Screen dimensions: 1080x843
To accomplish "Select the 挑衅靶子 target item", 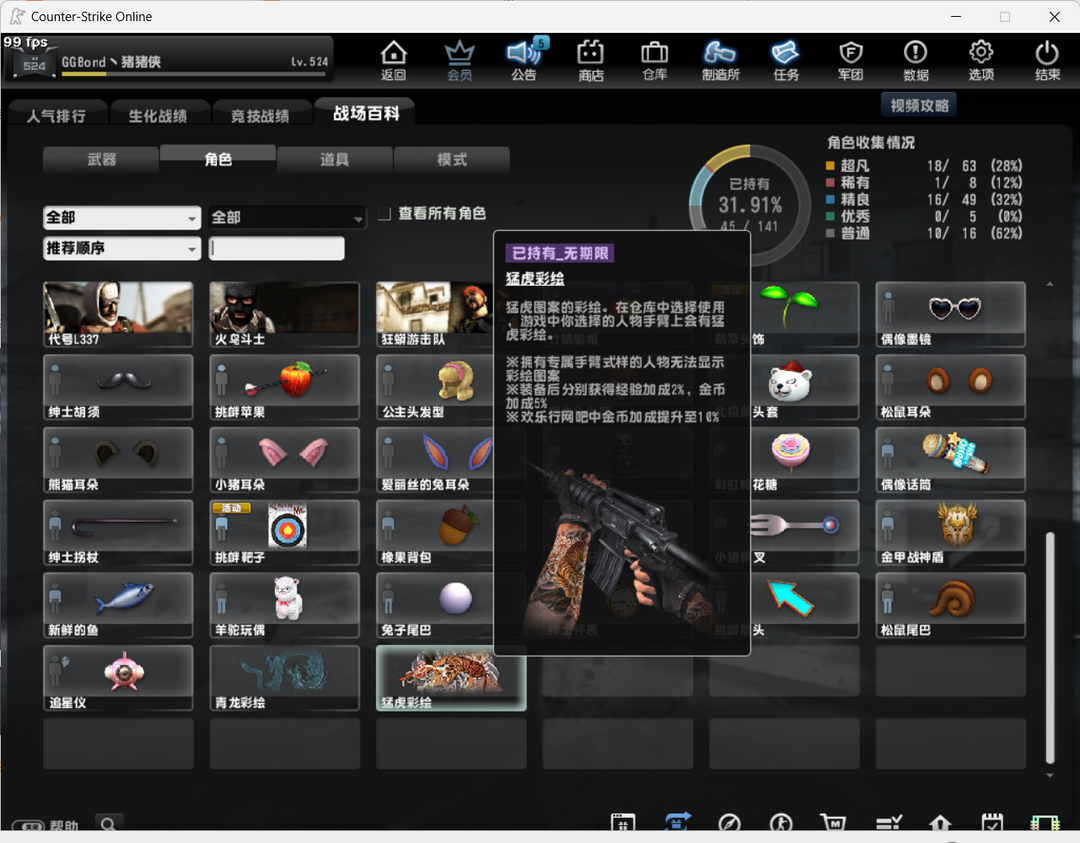I will click(284, 532).
